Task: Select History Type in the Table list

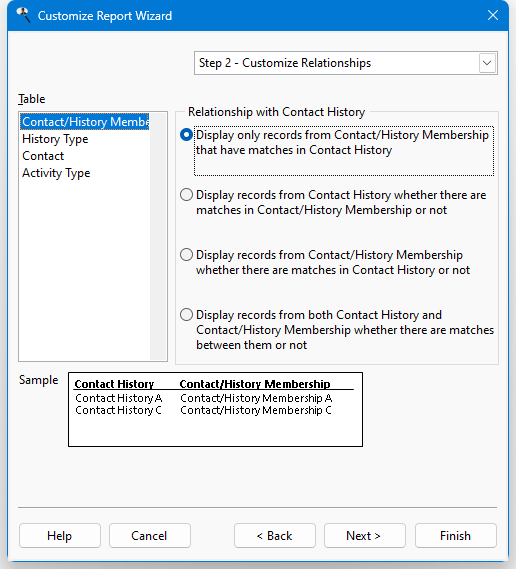Action: click(55, 139)
